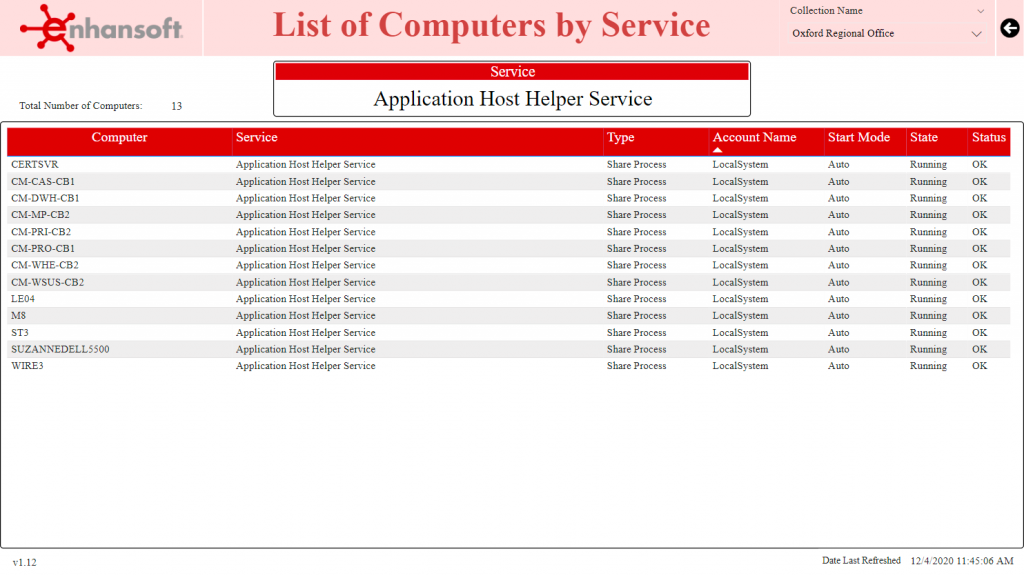The image size is (1024, 576).
Task: Expand the Collection Name slicer header chevron
Action: click(x=980, y=11)
